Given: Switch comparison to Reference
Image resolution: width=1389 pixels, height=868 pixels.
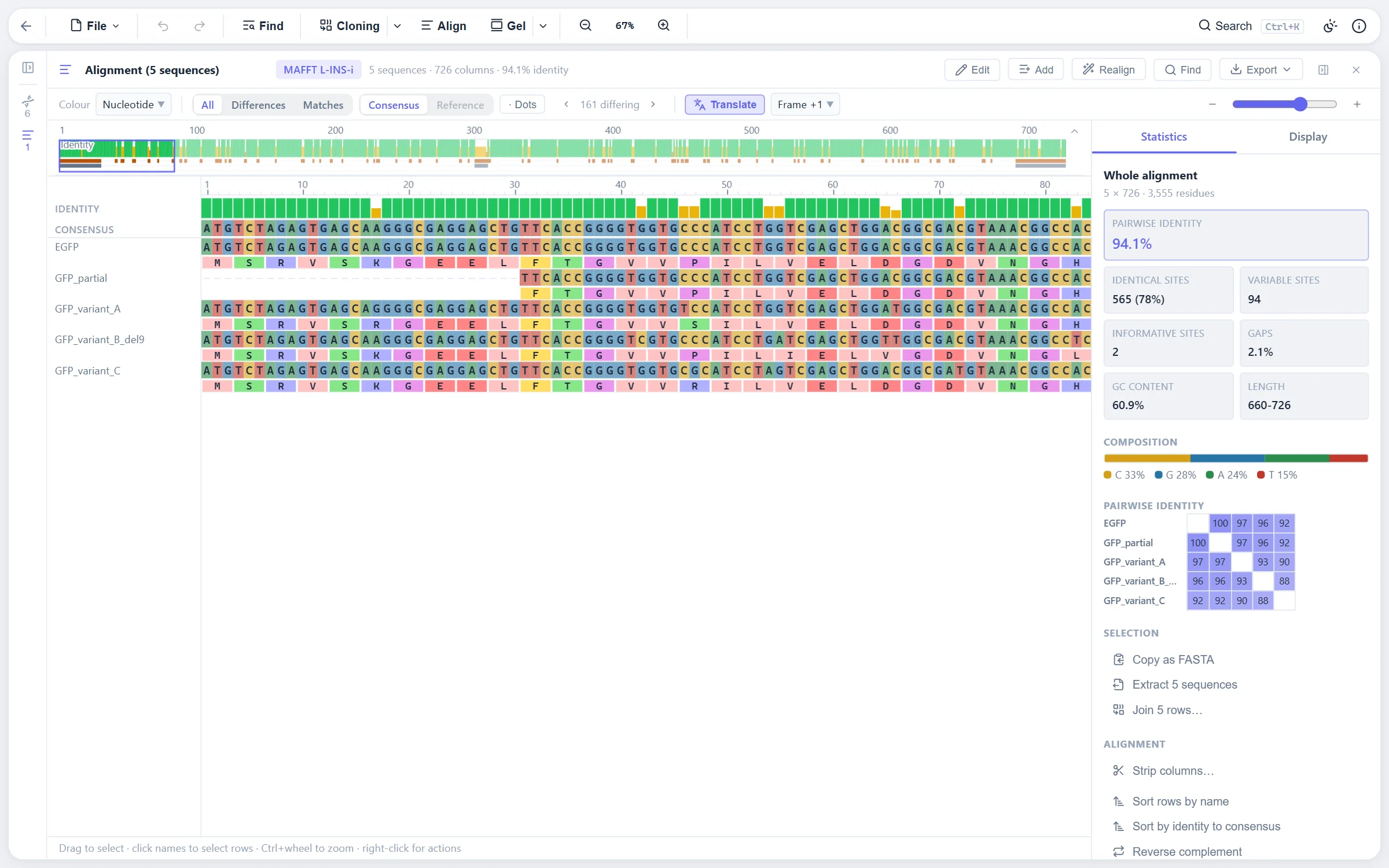Looking at the screenshot, I should (x=460, y=105).
